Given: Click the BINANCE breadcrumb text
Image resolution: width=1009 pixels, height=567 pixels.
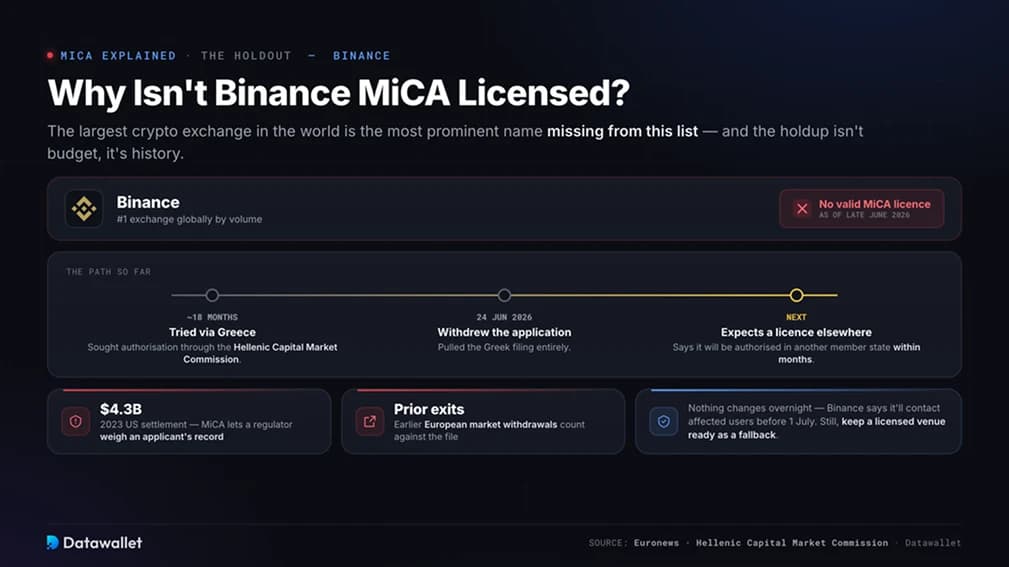Looking at the screenshot, I should [x=362, y=56].
